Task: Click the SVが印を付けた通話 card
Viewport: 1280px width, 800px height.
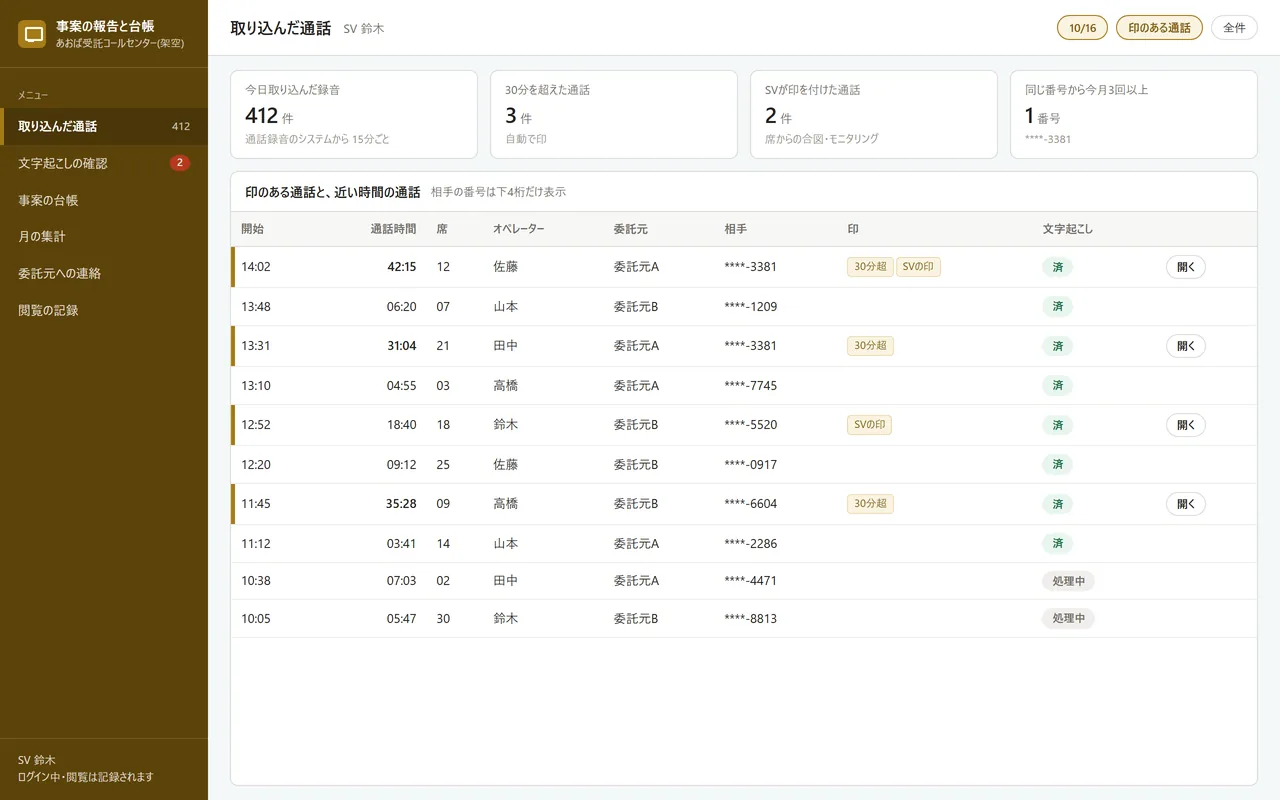Action: 874,114
